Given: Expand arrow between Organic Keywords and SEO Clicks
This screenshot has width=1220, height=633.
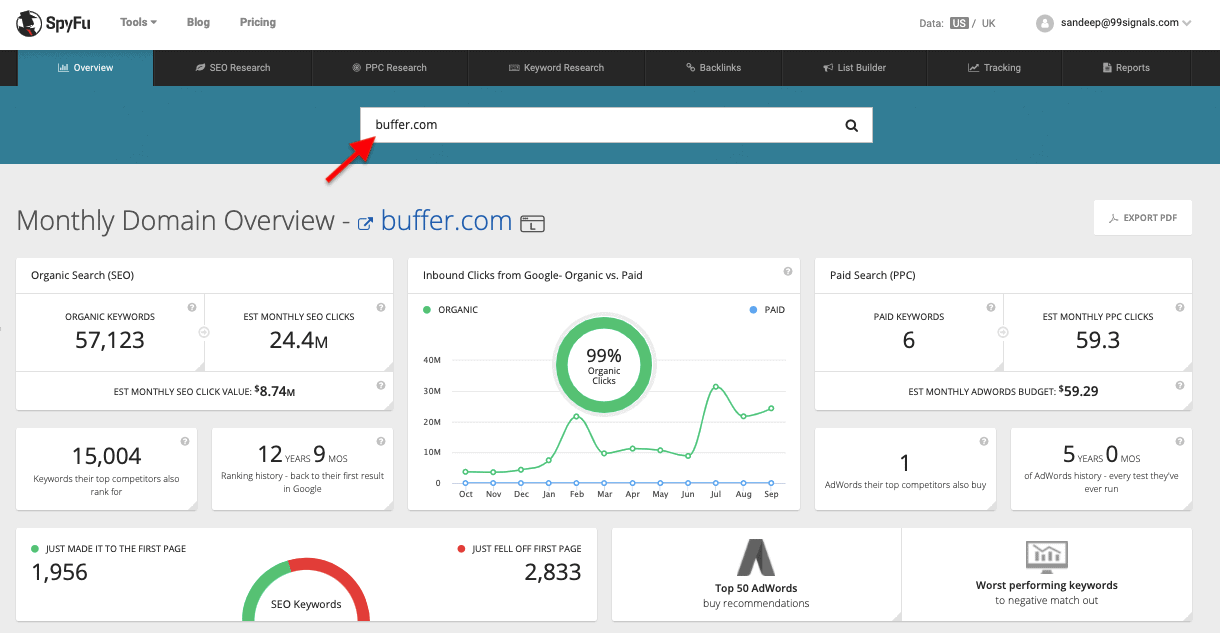Looking at the screenshot, I should (204, 333).
